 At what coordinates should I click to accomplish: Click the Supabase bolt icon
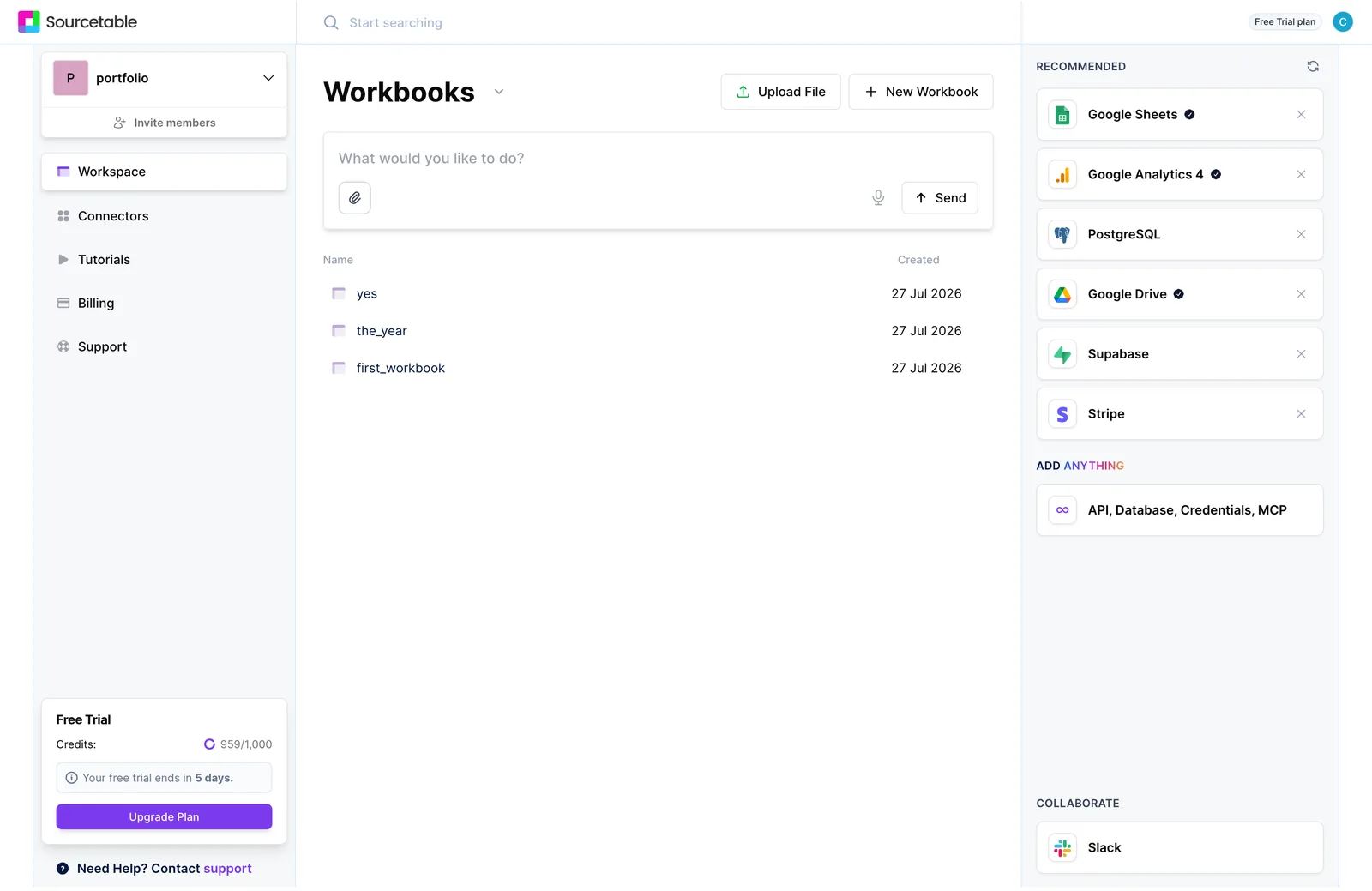point(1062,354)
